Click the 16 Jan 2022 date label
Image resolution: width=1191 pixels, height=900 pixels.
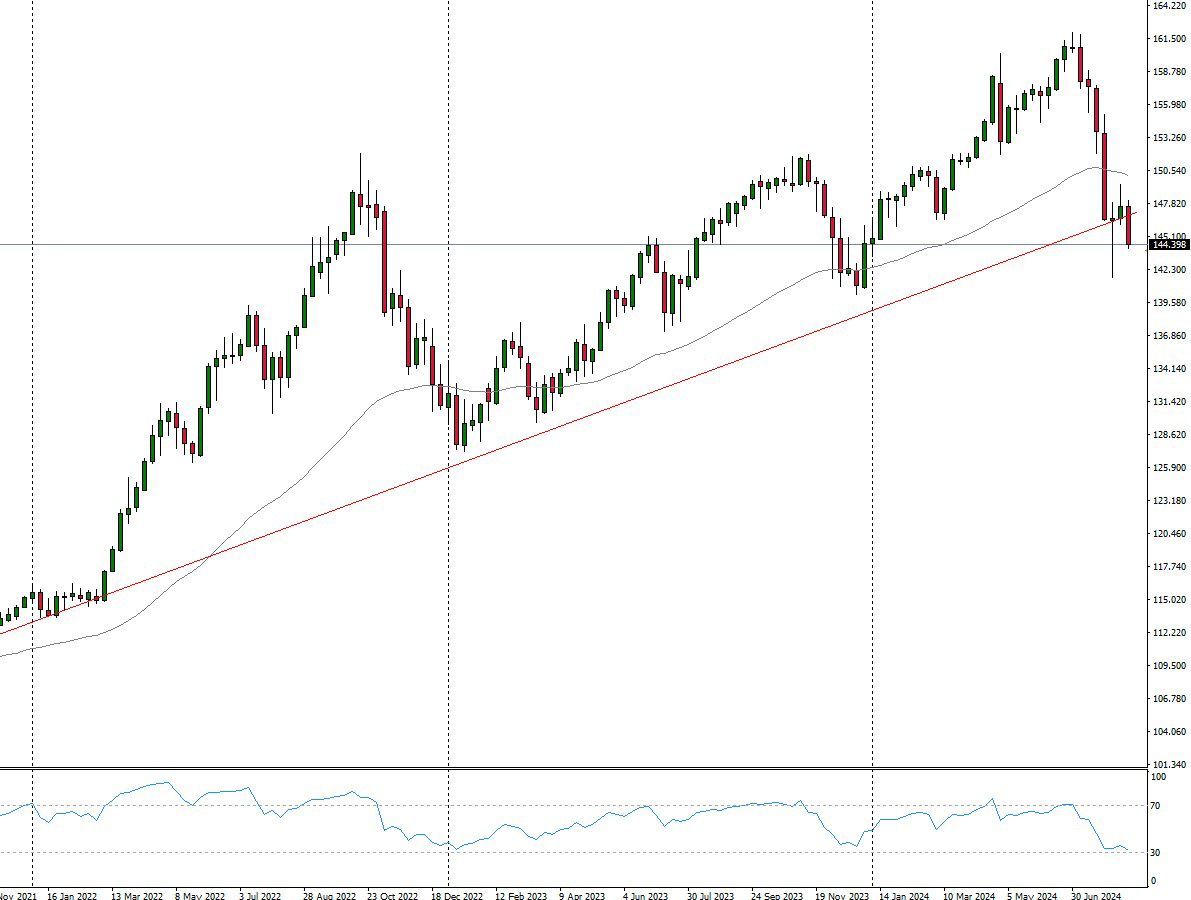72,897
